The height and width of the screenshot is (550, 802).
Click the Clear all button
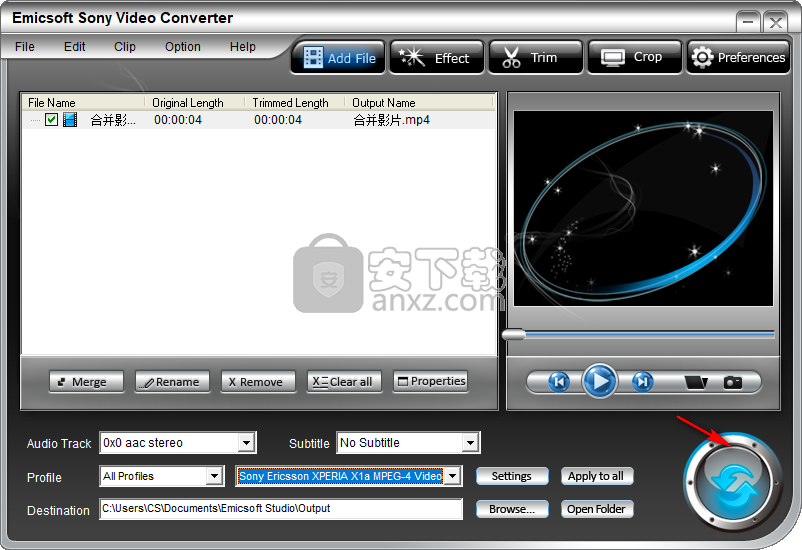pyautogui.click(x=344, y=382)
